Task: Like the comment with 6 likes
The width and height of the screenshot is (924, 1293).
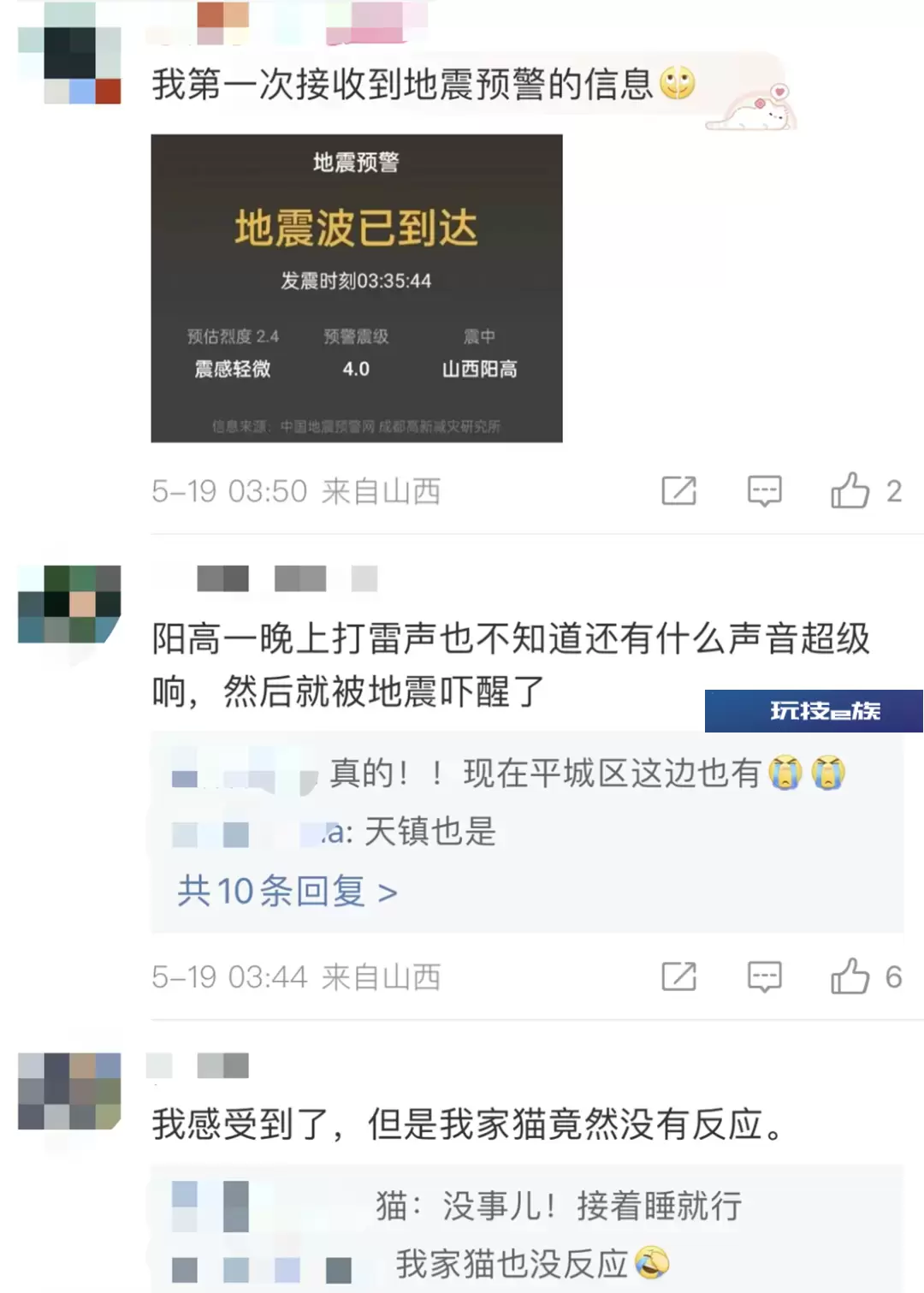Action: coord(850,976)
